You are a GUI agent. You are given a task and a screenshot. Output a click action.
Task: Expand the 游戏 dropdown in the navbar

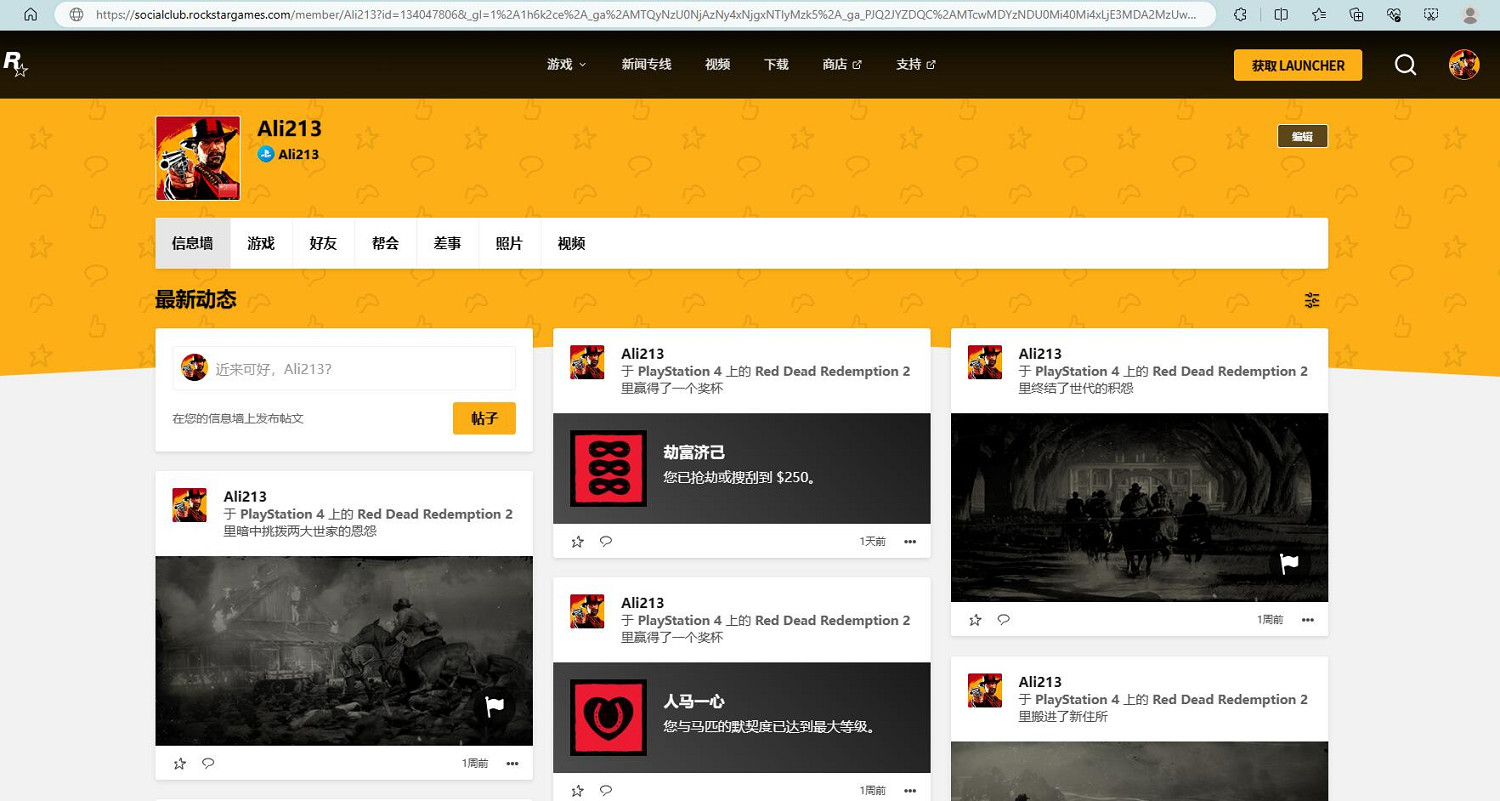tap(566, 64)
